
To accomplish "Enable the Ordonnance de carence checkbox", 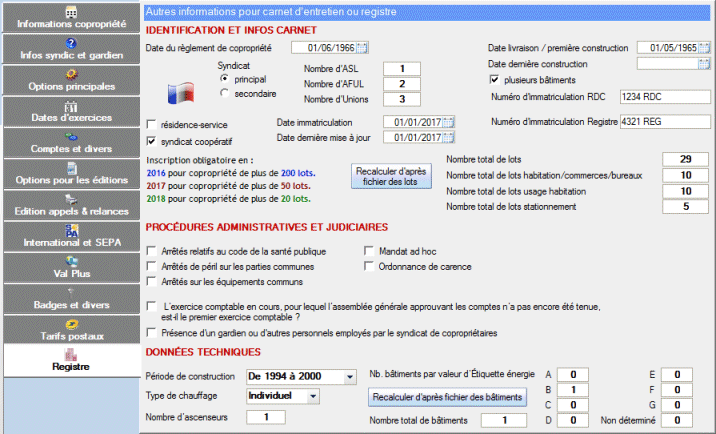I will click(x=369, y=266).
